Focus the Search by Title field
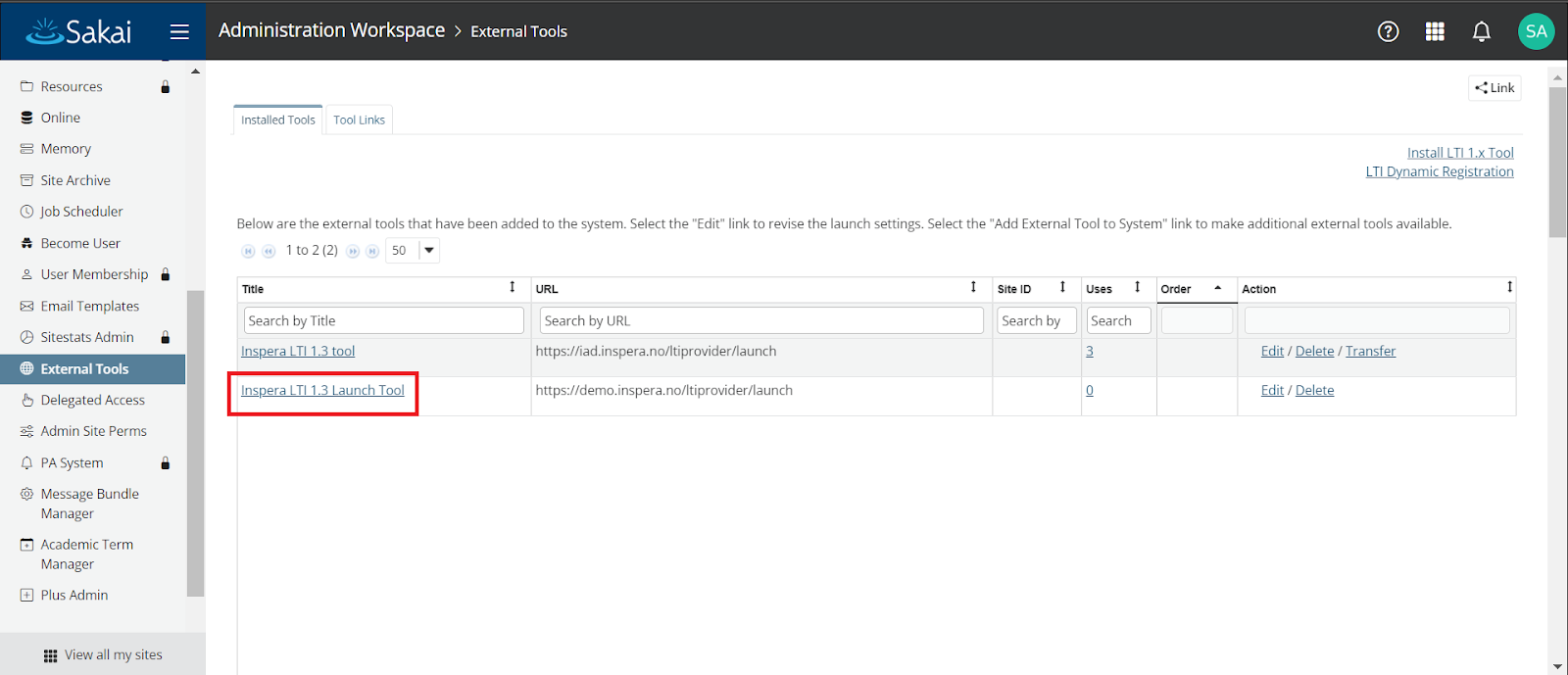The height and width of the screenshot is (675, 1568). 384,320
